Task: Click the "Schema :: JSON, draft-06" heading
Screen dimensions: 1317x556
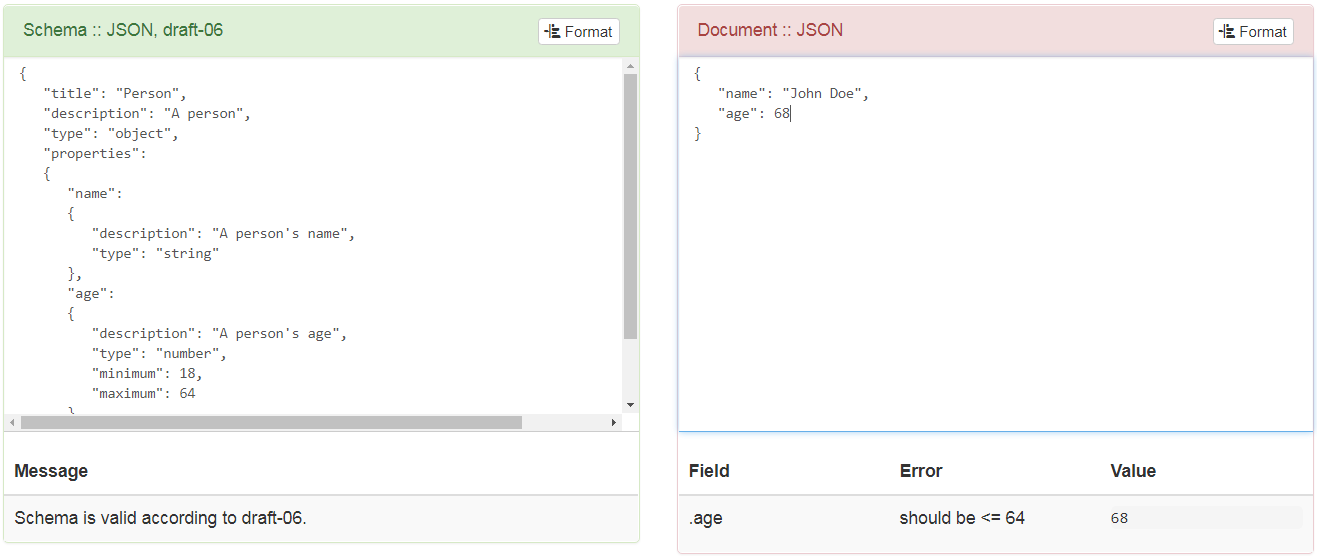Action: [123, 30]
